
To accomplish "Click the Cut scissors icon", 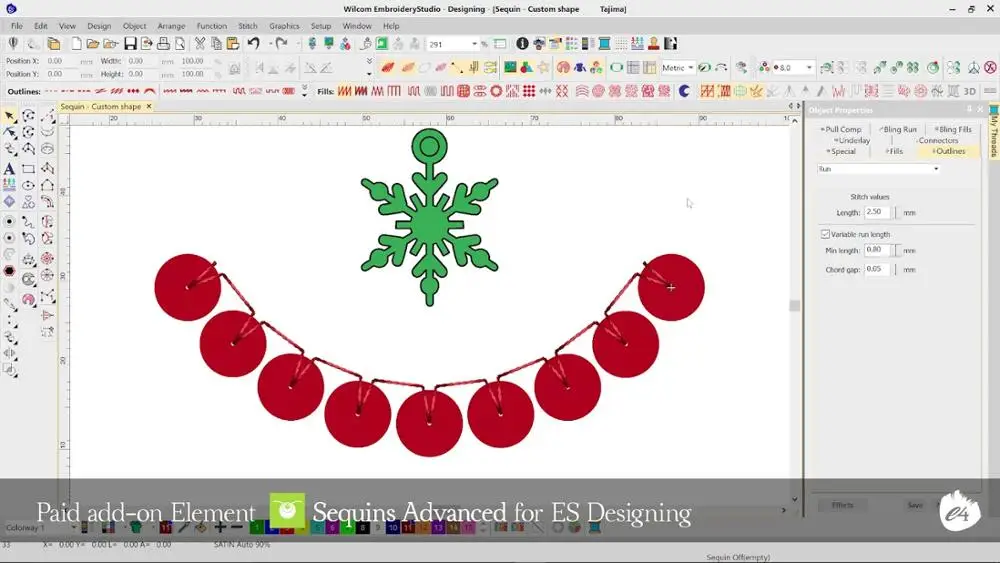I will coord(200,43).
